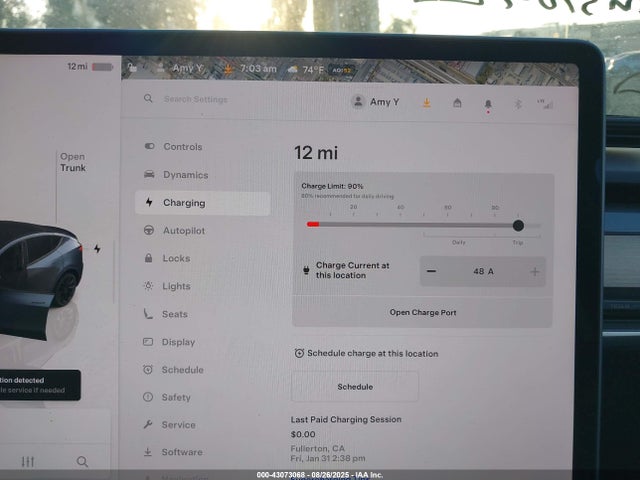Click the vehicle model image
The image size is (640, 480).
click(40, 278)
